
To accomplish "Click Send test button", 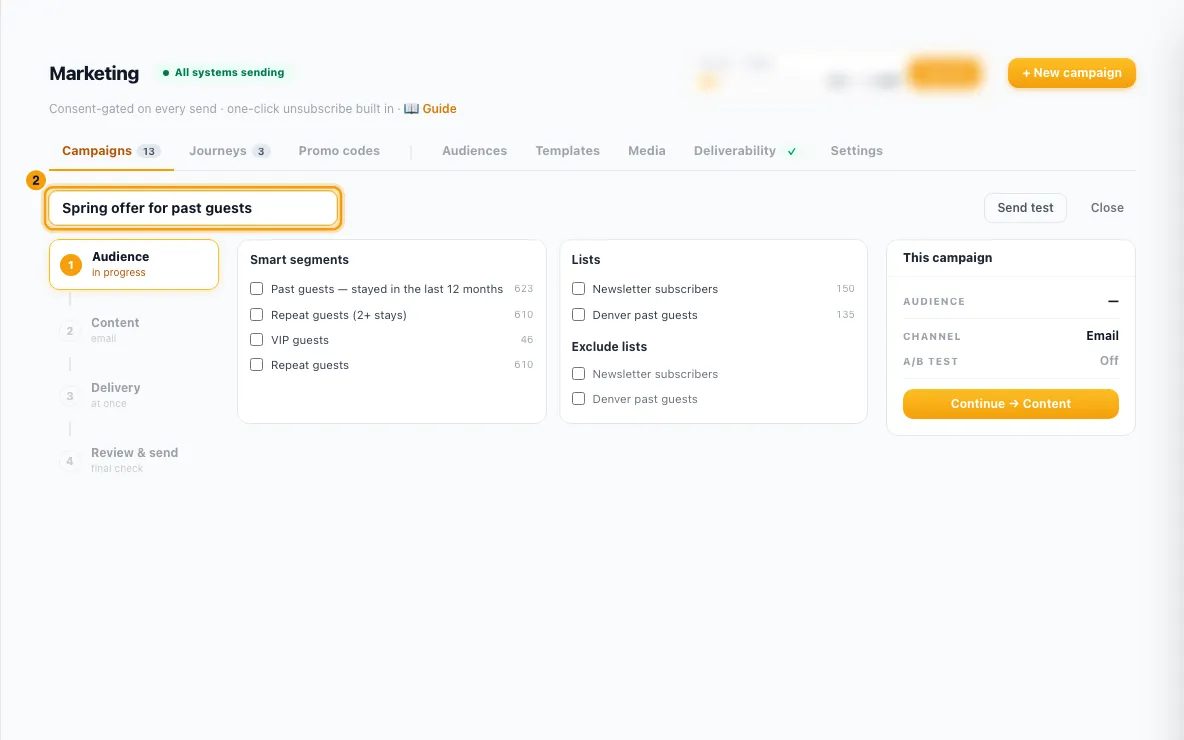I will tap(1025, 208).
